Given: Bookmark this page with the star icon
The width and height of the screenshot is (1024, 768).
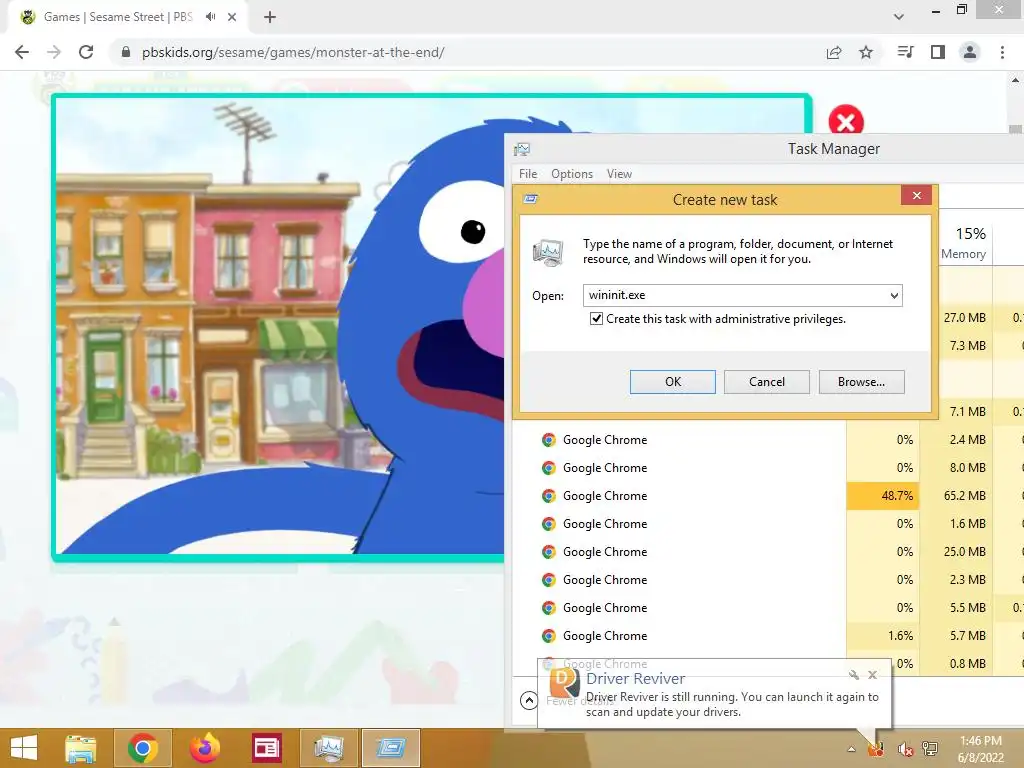Looking at the screenshot, I should point(866,52).
